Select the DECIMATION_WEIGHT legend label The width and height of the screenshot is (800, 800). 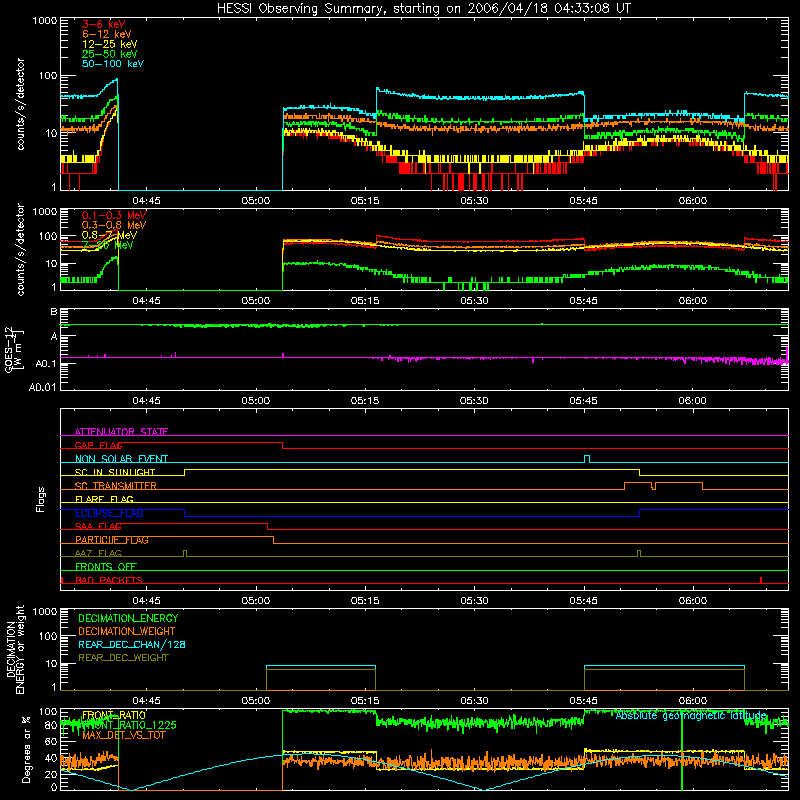tap(127, 631)
